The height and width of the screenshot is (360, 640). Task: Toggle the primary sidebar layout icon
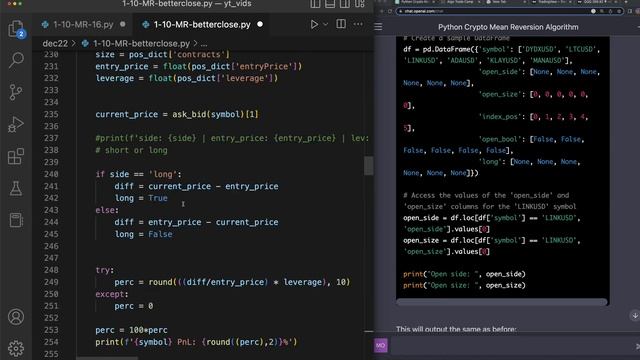coord(315,4)
